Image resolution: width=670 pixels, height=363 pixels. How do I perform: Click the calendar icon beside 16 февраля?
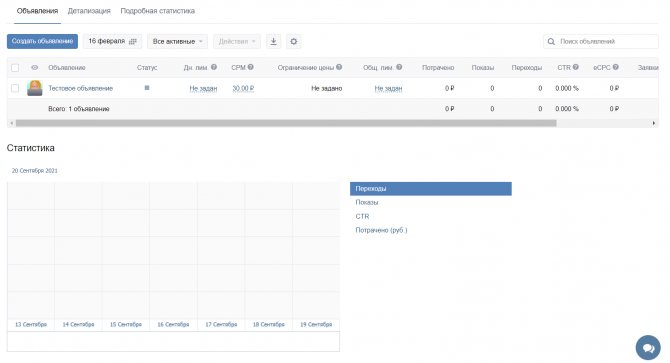(x=133, y=41)
